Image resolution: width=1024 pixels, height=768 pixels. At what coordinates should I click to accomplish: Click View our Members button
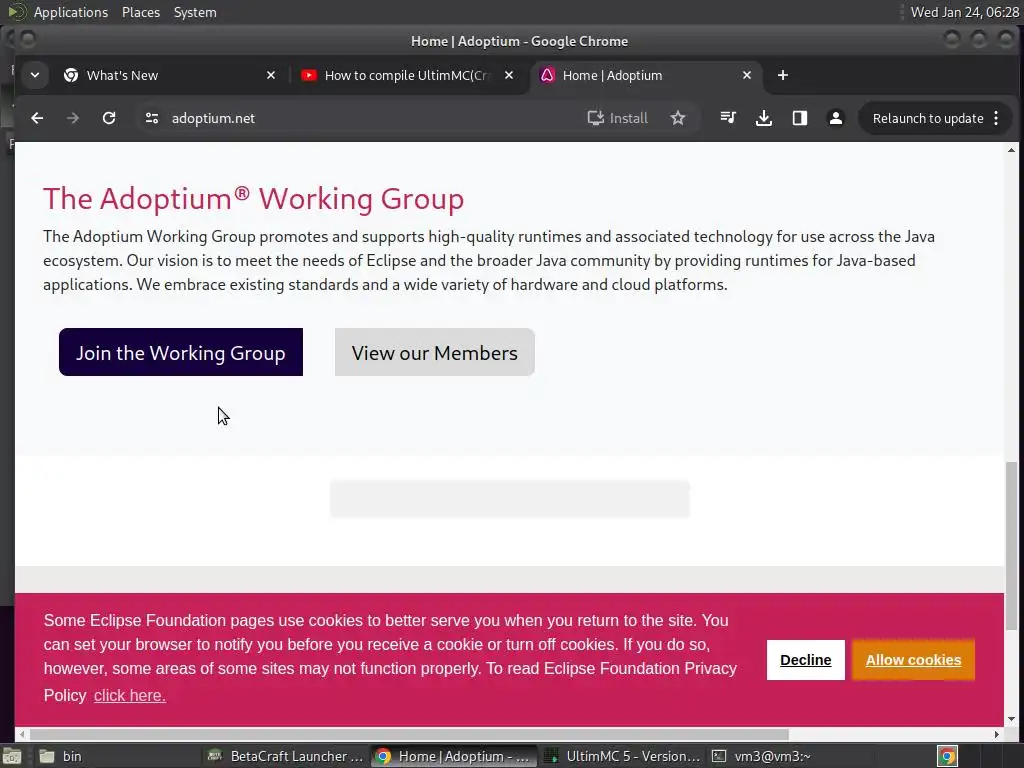click(x=435, y=352)
